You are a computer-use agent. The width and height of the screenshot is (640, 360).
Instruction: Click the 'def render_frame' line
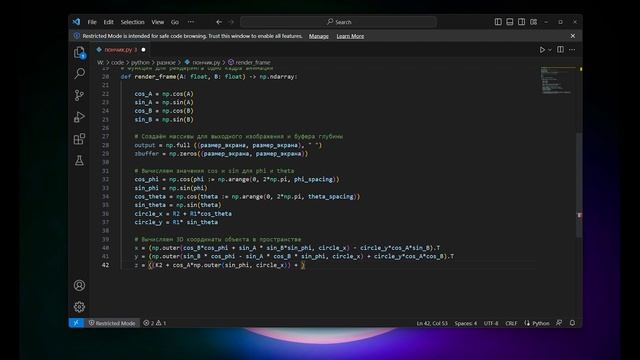click(209, 77)
